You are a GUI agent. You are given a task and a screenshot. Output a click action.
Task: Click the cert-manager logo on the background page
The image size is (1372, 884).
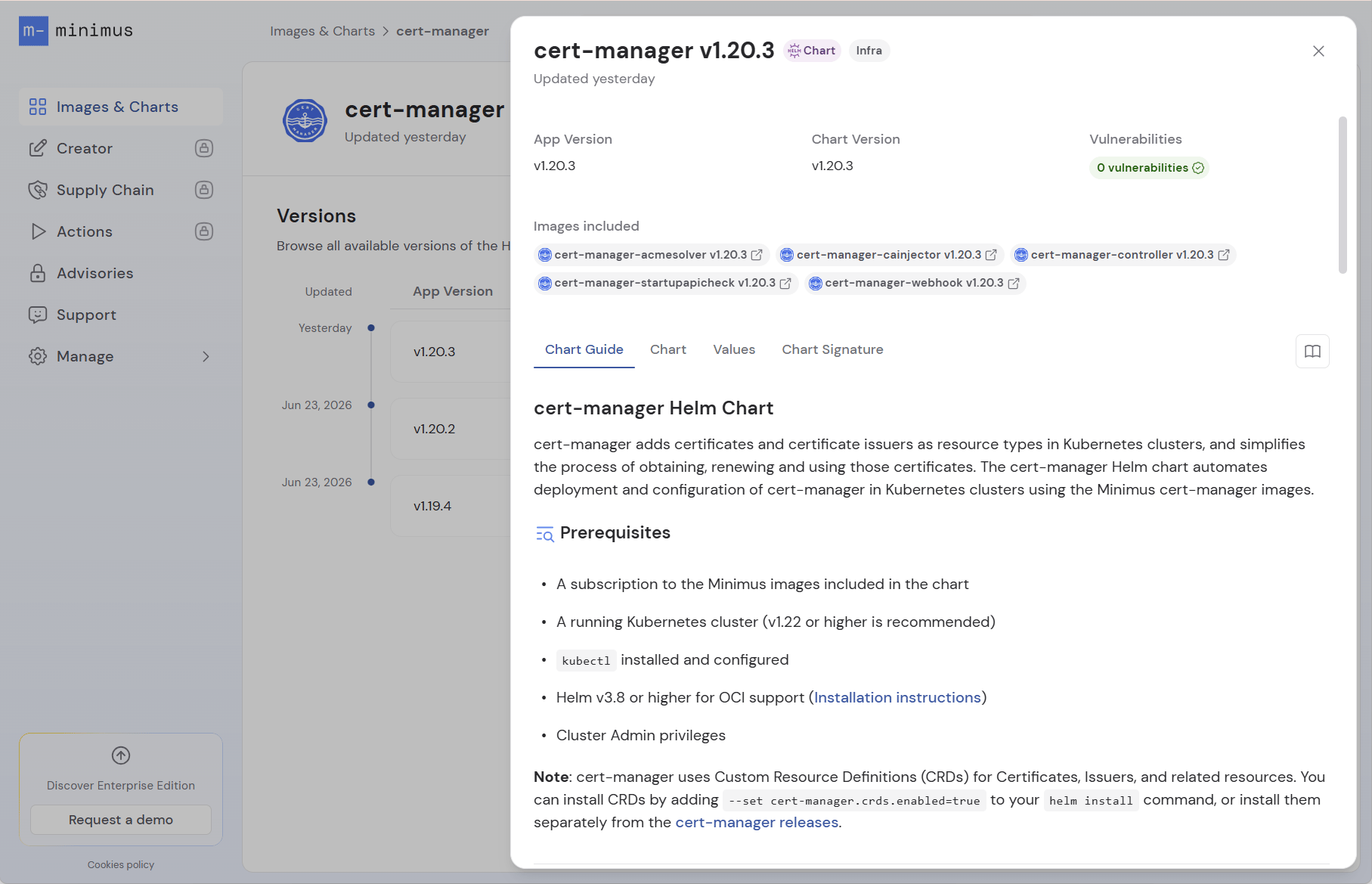point(305,121)
